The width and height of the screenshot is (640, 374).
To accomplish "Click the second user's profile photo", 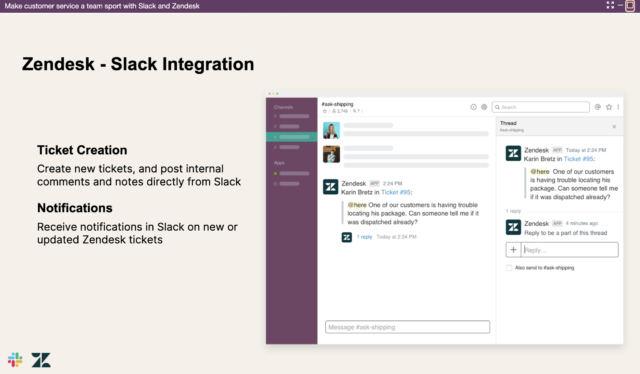I will 331,154.
